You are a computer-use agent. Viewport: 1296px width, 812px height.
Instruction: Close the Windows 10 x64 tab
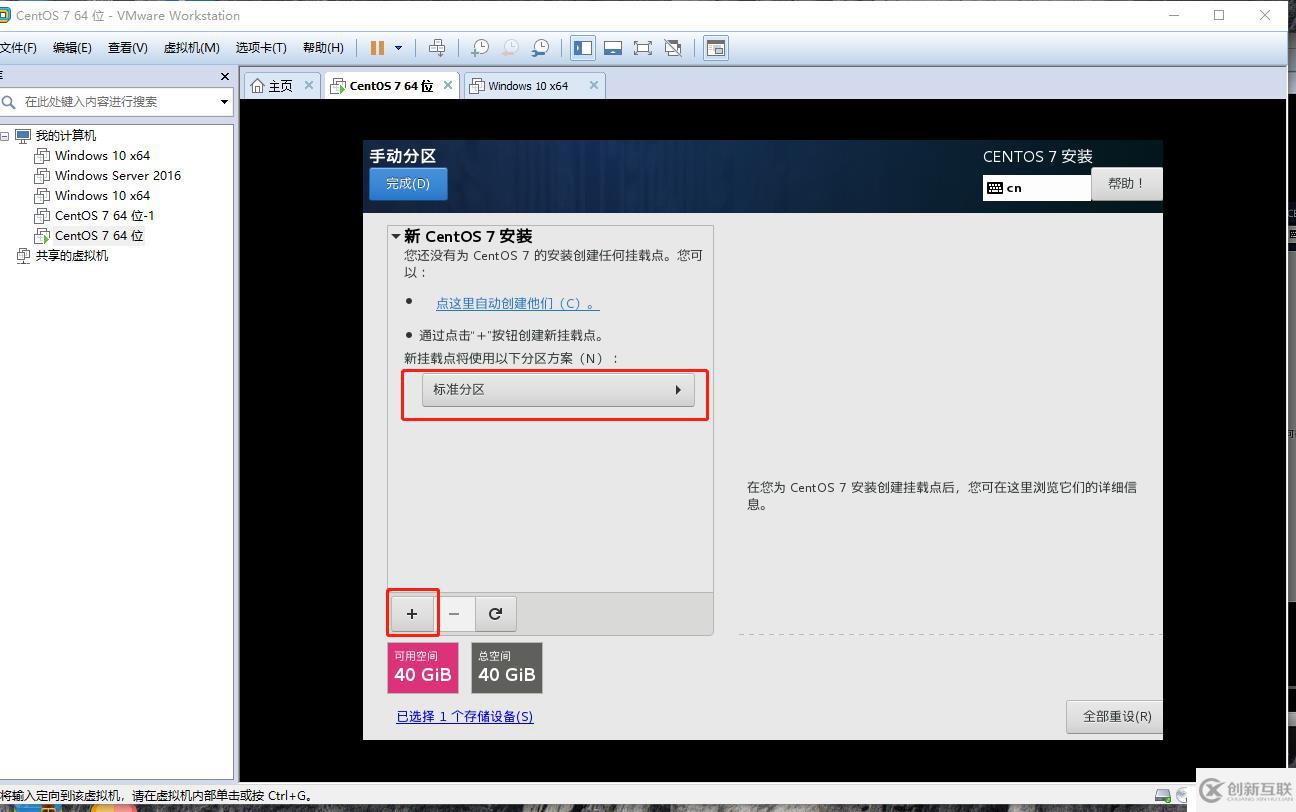pos(594,85)
